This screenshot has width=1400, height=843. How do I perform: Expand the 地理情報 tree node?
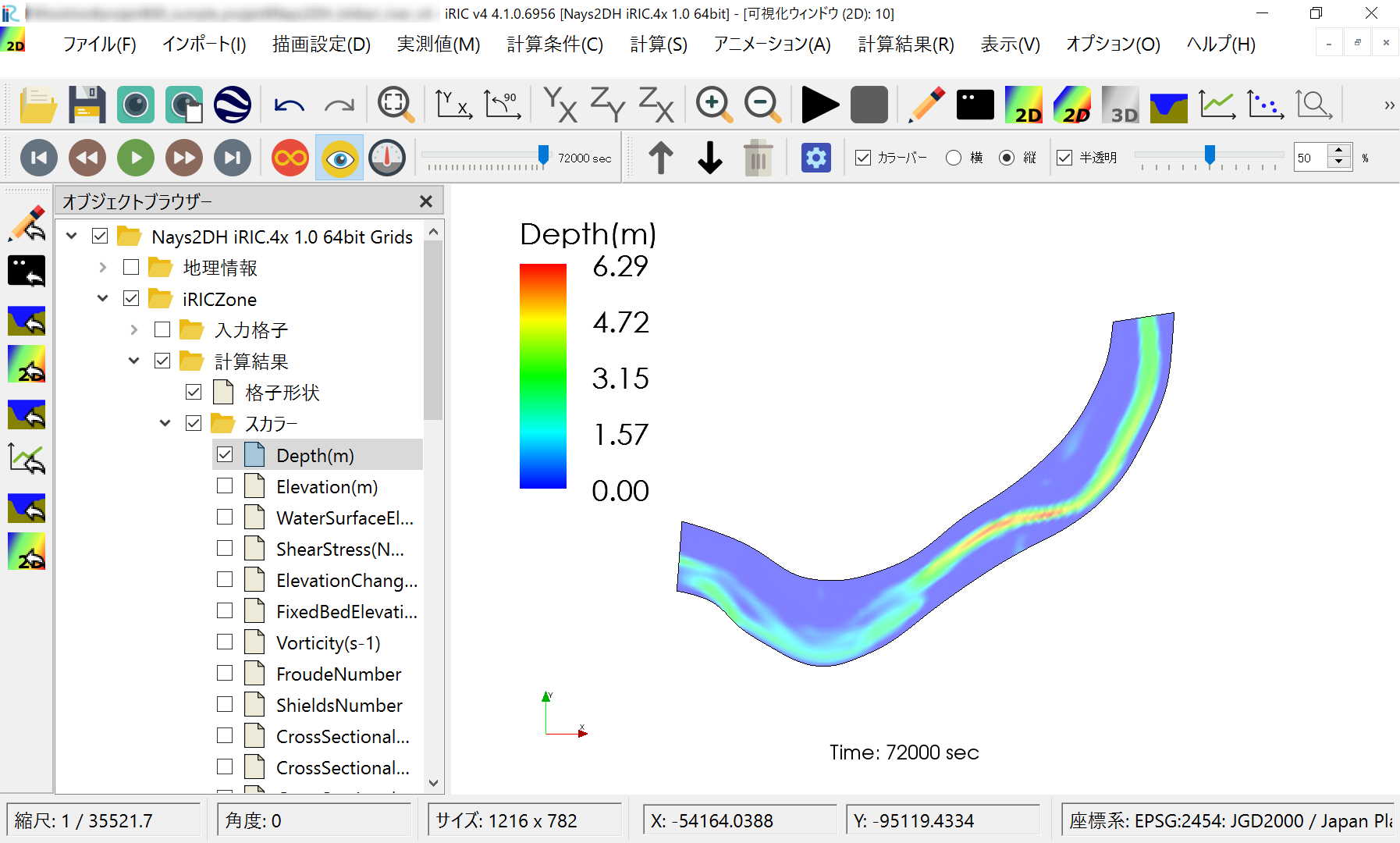pos(103,267)
